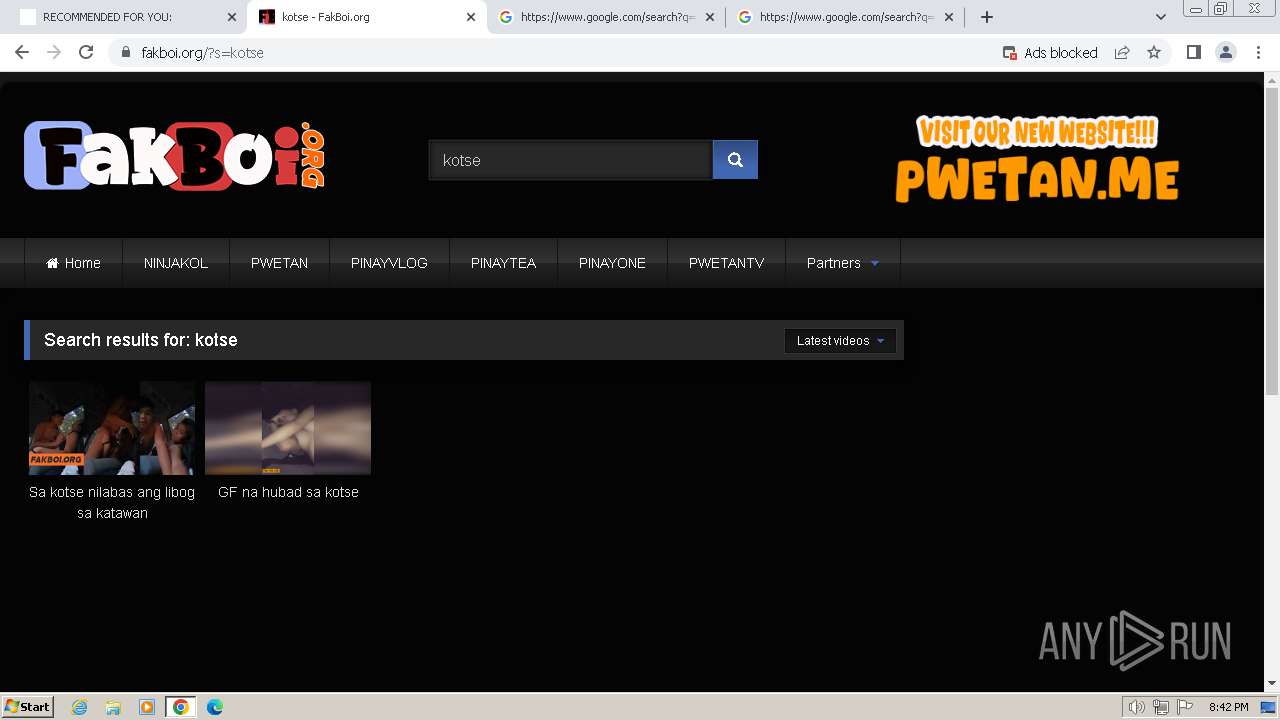Expand the Partners dropdown menu
The image size is (1280, 720).
[843, 263]
